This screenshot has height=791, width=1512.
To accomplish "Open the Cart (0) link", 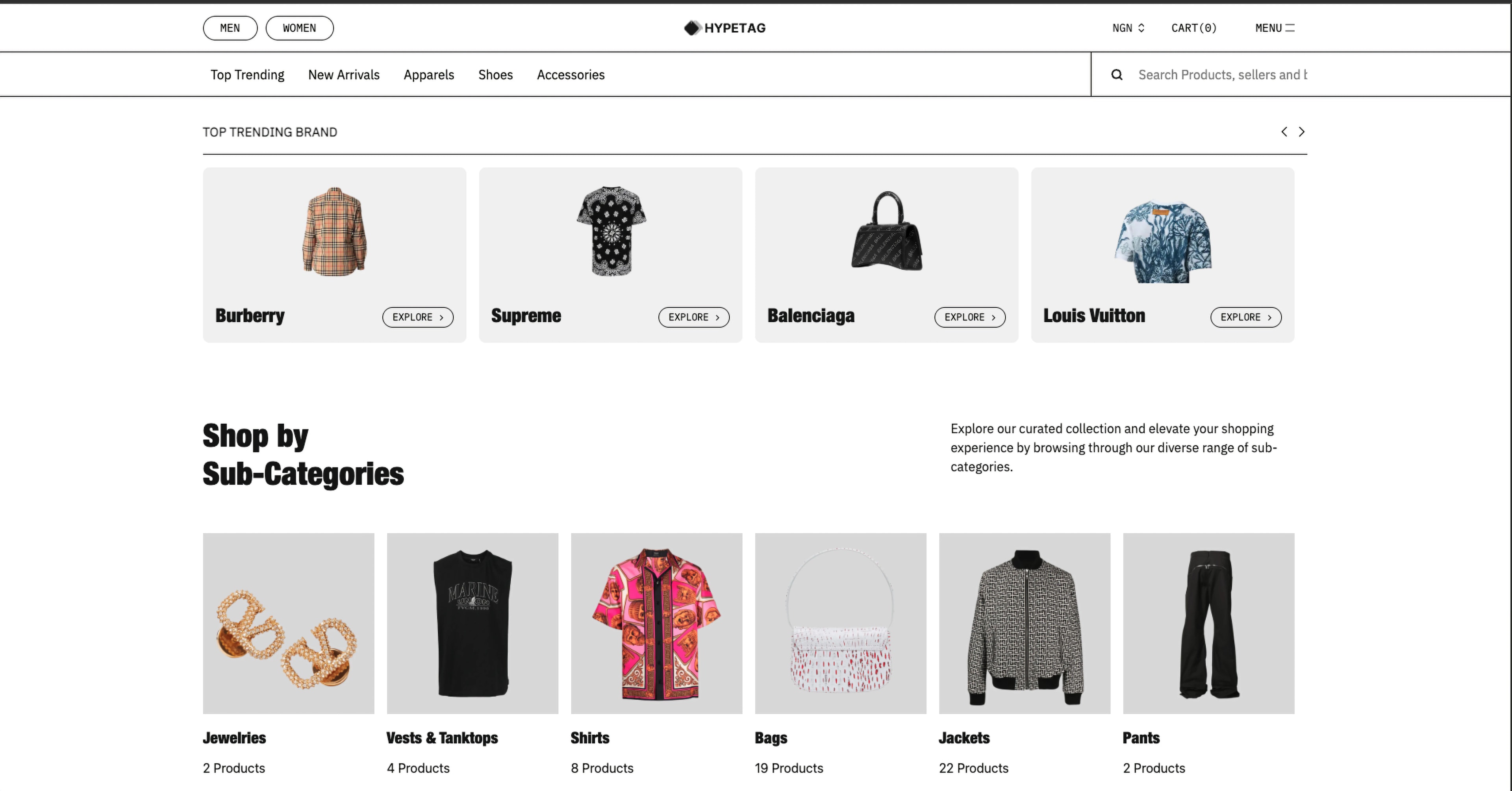I will tap(1194, 28).
